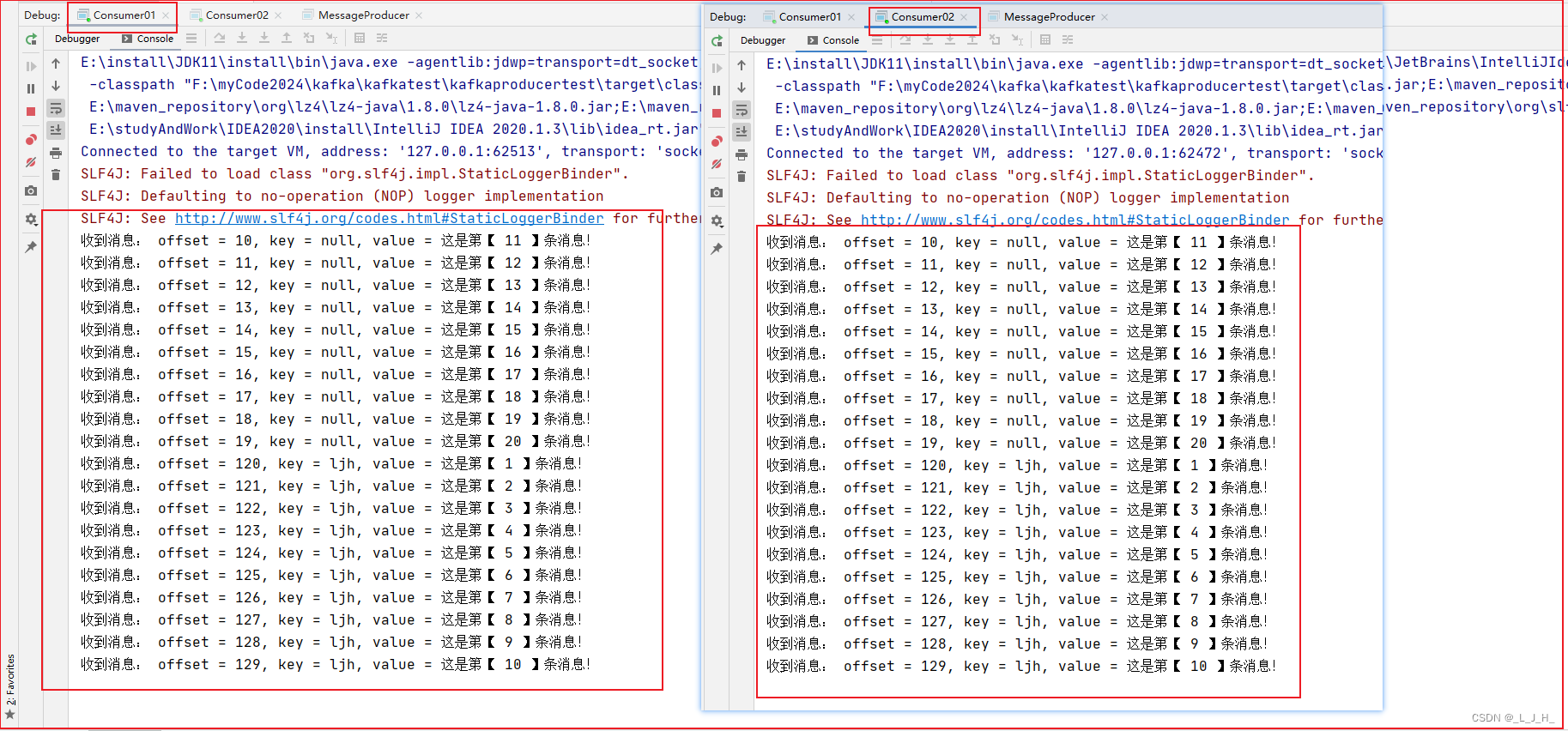Viewport: 1568px width, 731px height.
Task: Evaluate Expression in right debugger toolbar
Action: click(x=1045, y=39)
